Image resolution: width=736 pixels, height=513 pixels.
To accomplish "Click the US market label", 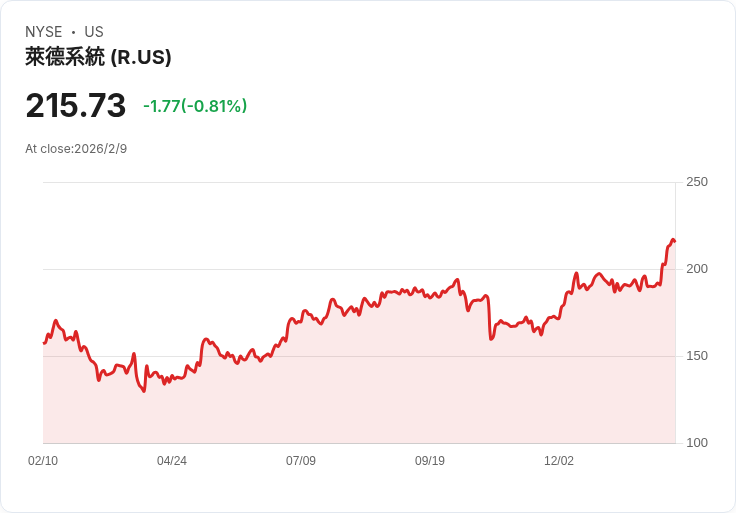I will pos(94,32).
